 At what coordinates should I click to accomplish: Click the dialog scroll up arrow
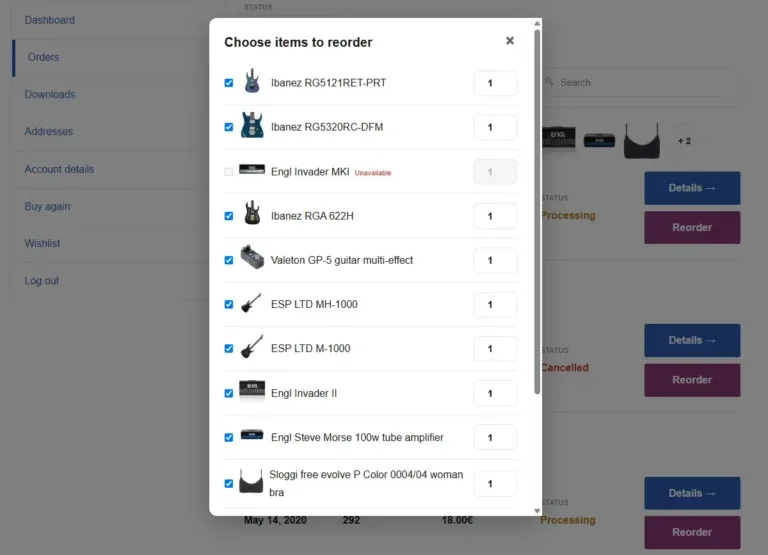click(x=537, y=23)
